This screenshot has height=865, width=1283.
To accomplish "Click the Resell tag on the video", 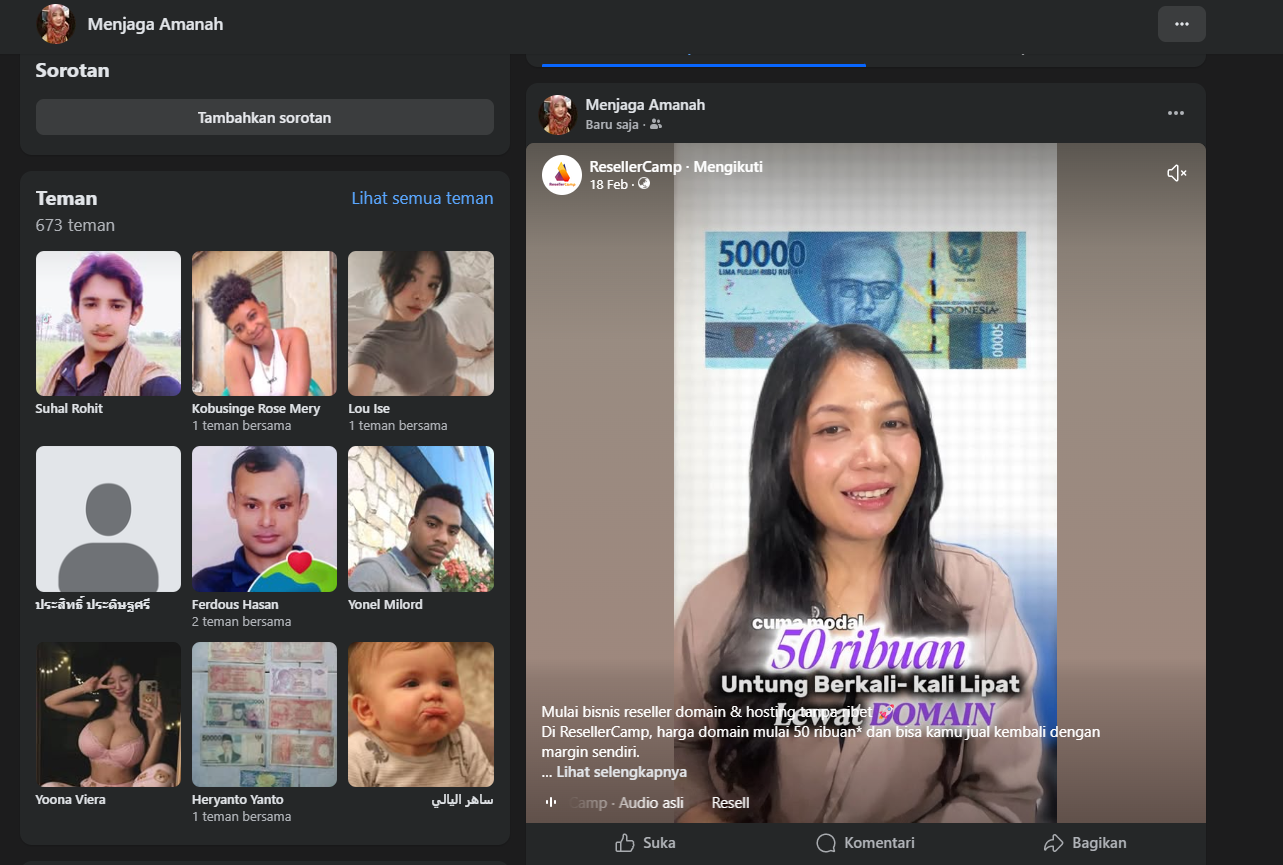I will [x=730, y=802].
